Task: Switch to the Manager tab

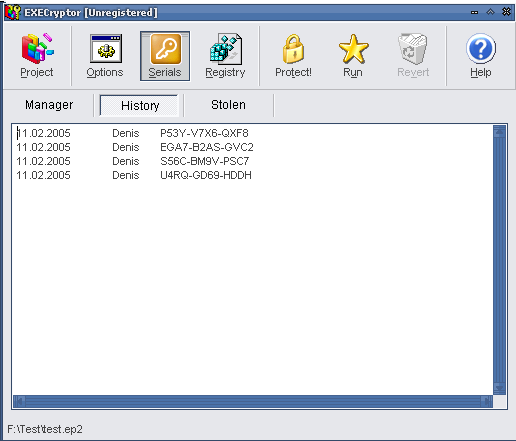Action: (x=49, y=105)
